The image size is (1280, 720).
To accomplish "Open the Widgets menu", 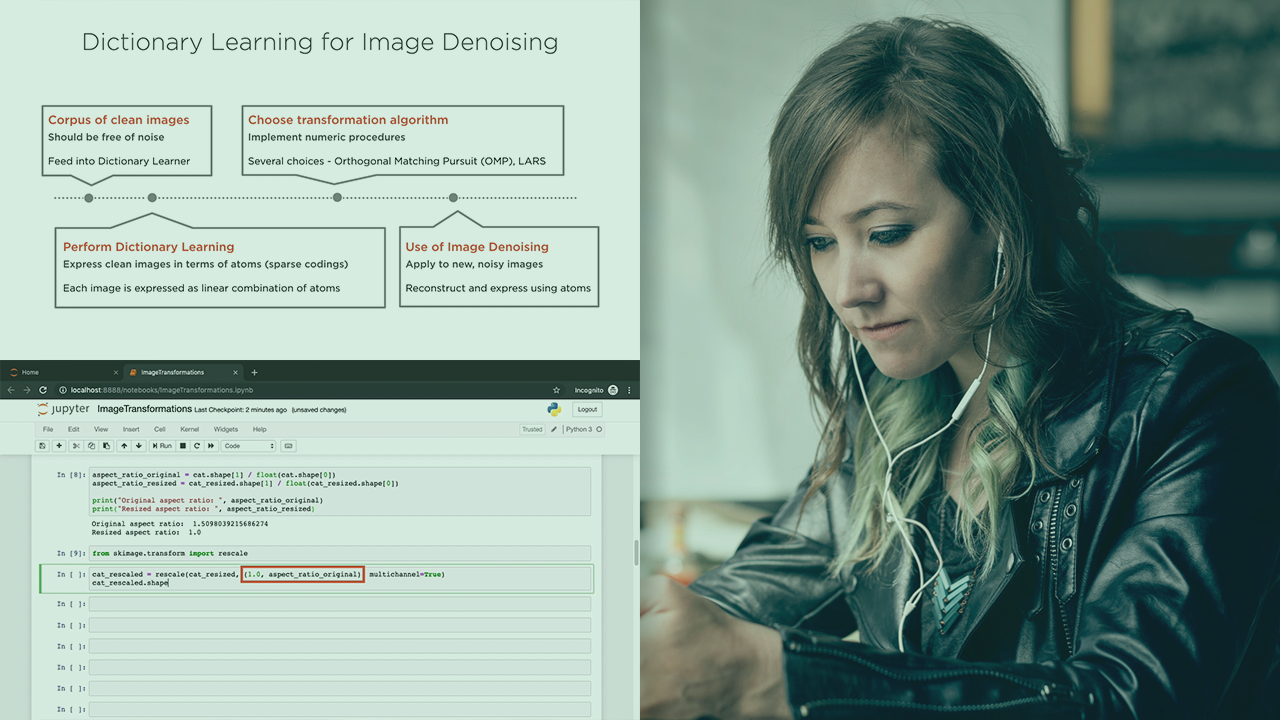I will [x=226, y=429].
